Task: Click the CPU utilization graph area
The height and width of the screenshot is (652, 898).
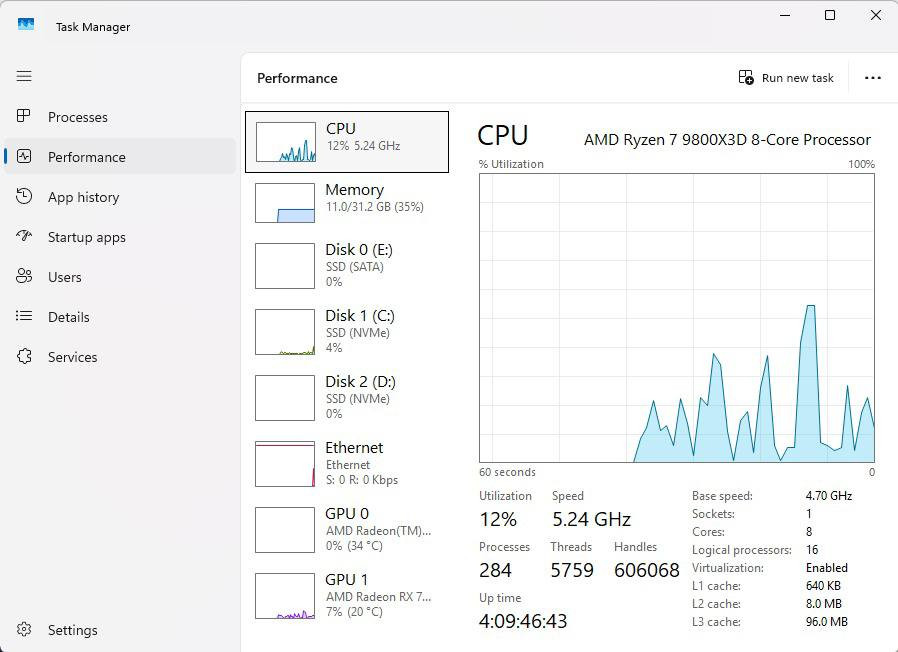Action: pyautogui.click(x=676, y=318)
